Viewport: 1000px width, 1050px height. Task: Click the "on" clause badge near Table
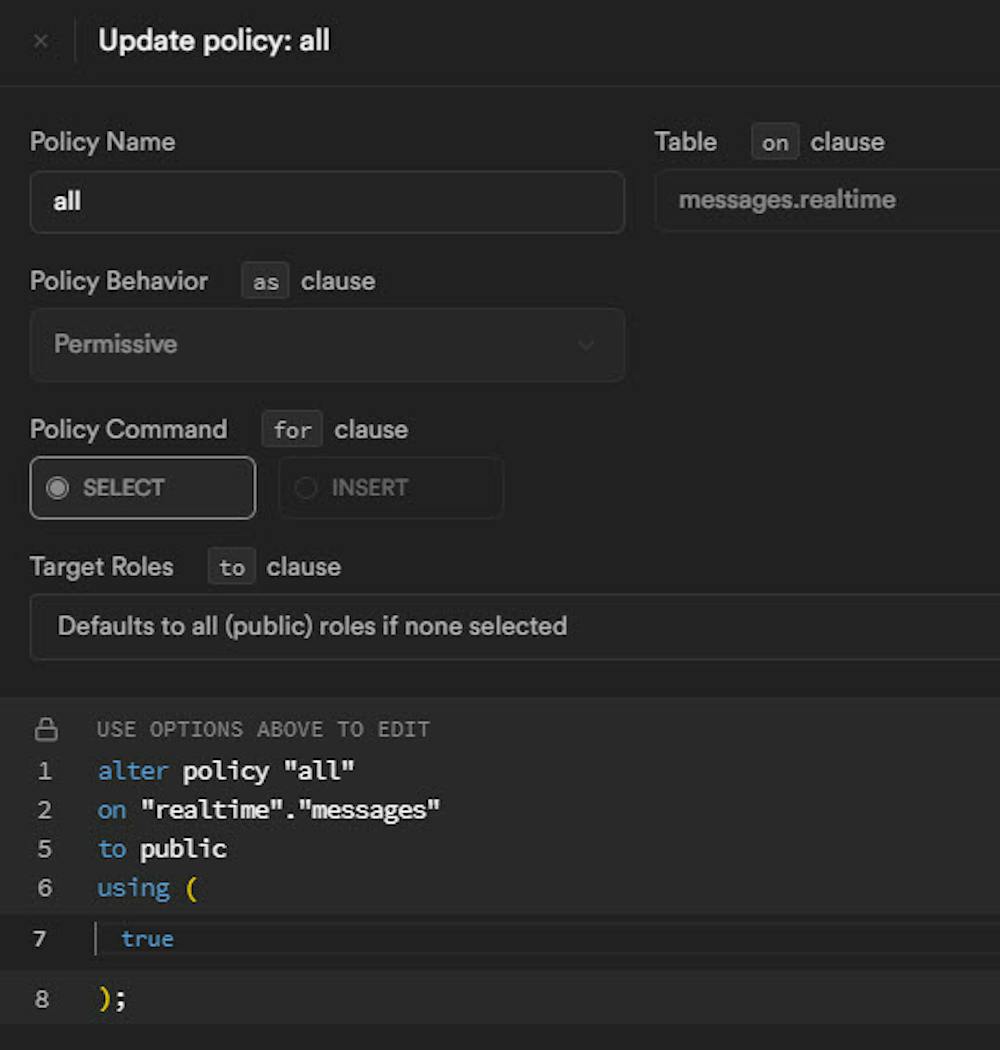coord(775,143)
